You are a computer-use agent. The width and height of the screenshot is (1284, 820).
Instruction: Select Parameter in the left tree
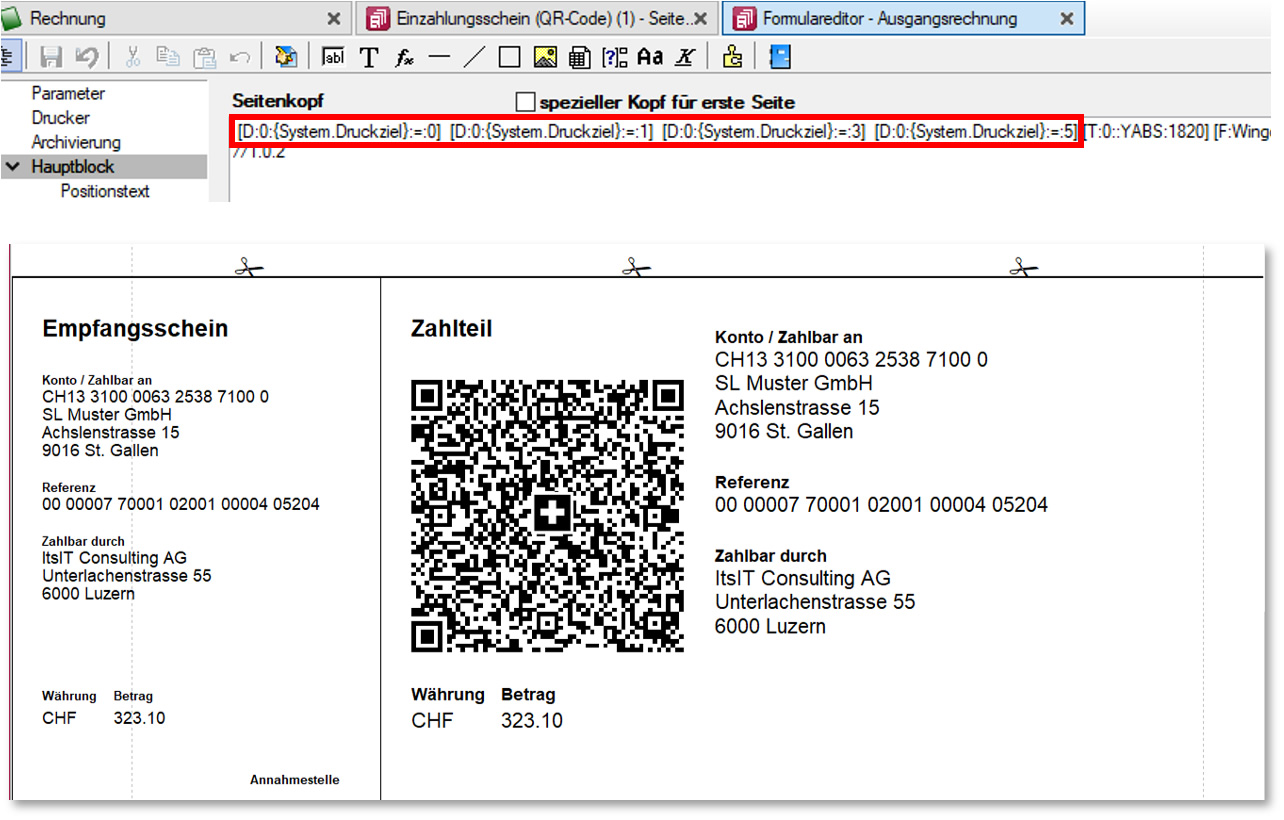click(68, 93)
